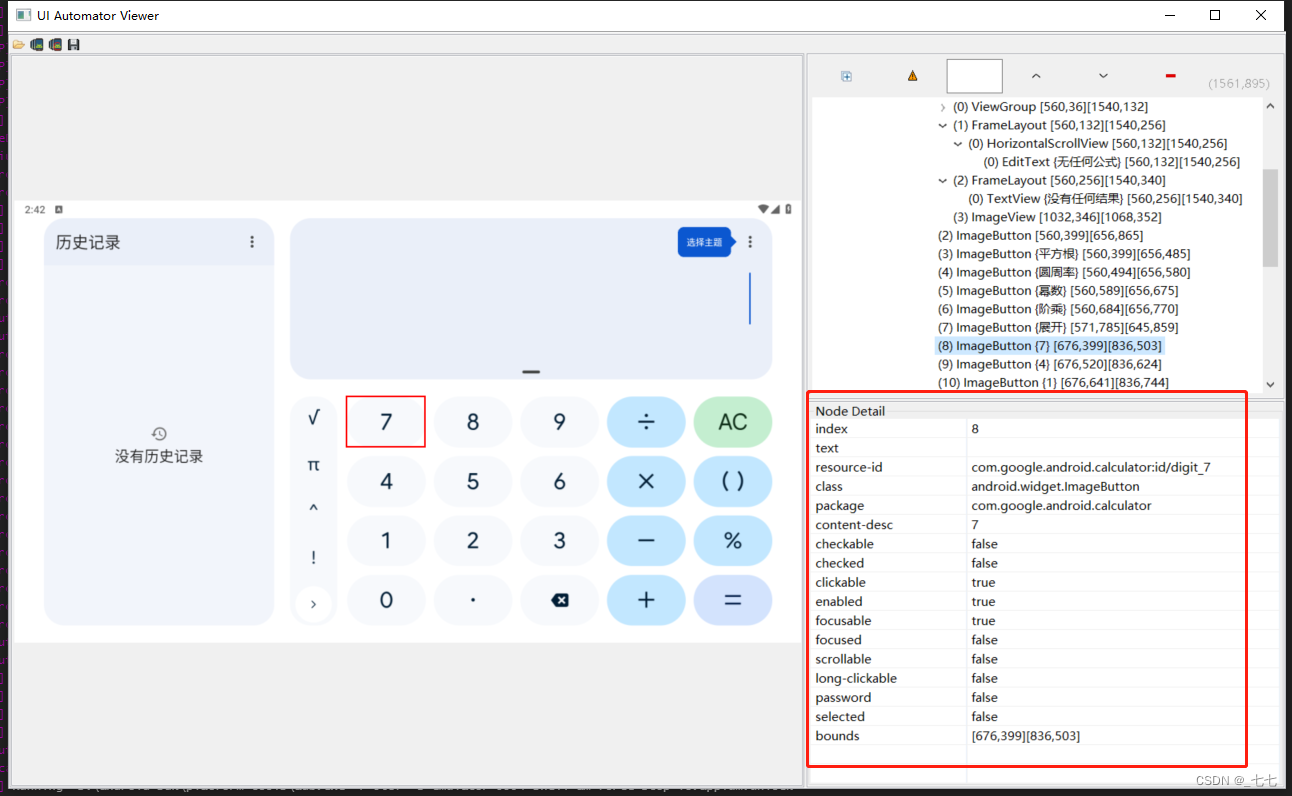Capture Device Screenshot with first phone icon
The width and height of the screenshot is (1292, 796).
pyautogui.click(x=37, y=44)
